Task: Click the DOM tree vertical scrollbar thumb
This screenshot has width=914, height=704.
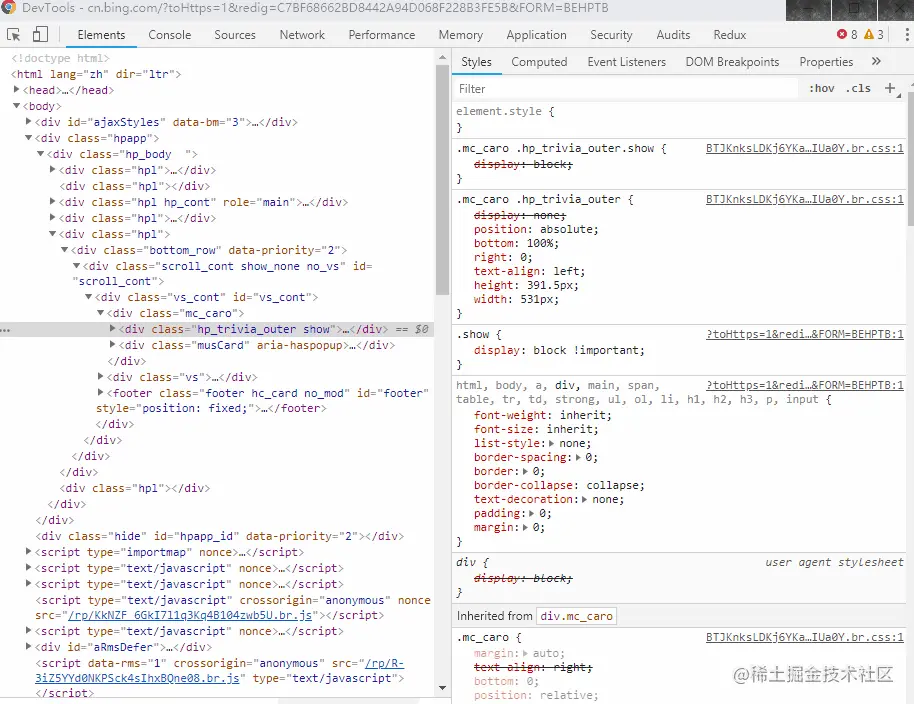Action: [x=442, y=179]
